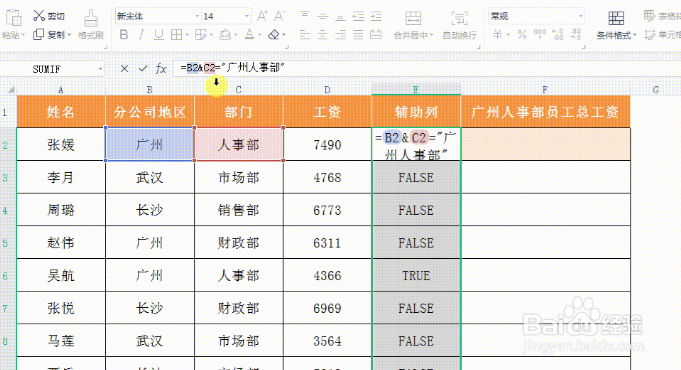This screenshot has height=370, width=681.
Task: Apply currency format with the ¥ icon
Action: click(x=498, y=34)
